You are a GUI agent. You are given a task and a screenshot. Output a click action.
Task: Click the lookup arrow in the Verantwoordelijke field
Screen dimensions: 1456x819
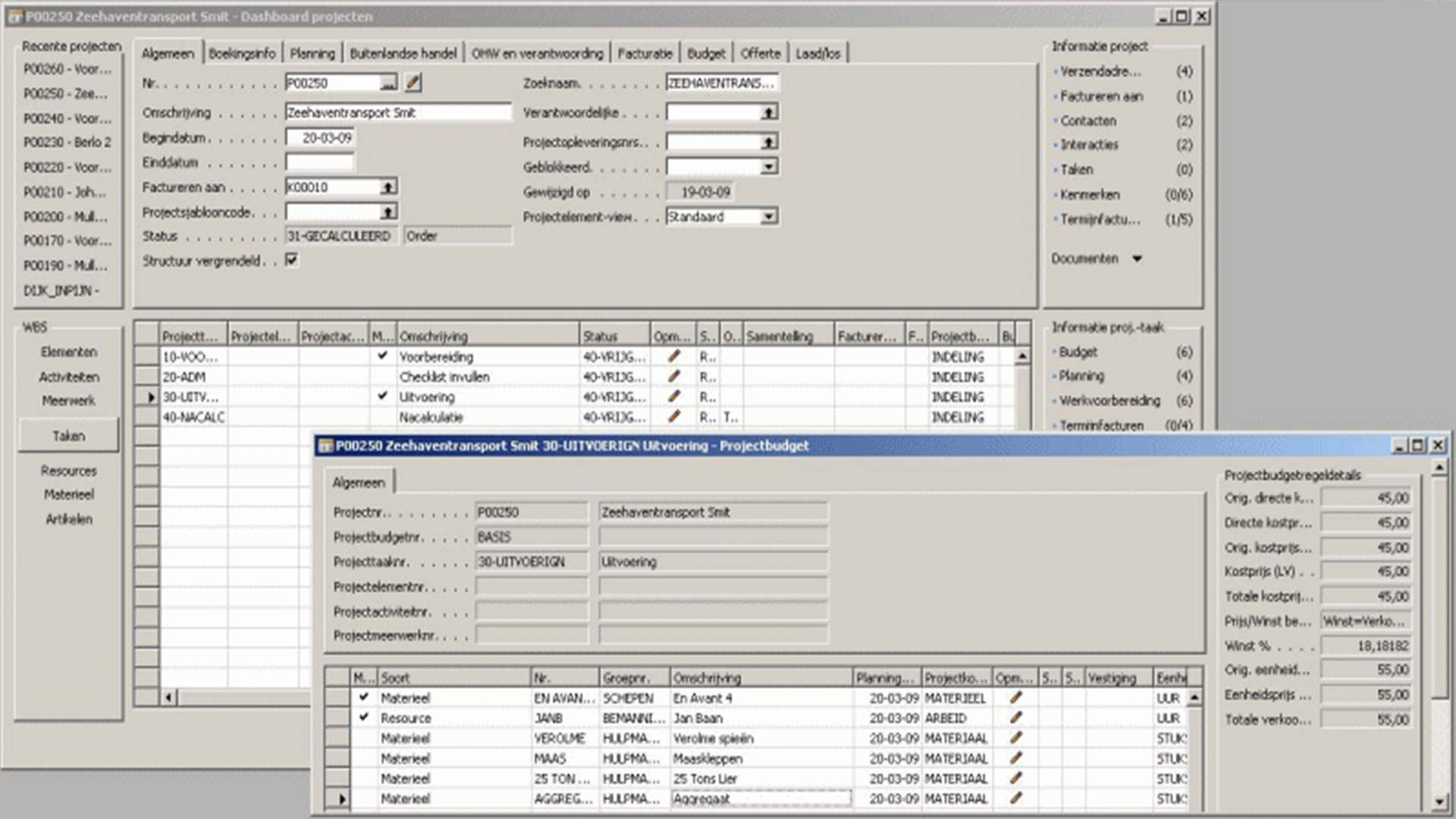[768, 112]
